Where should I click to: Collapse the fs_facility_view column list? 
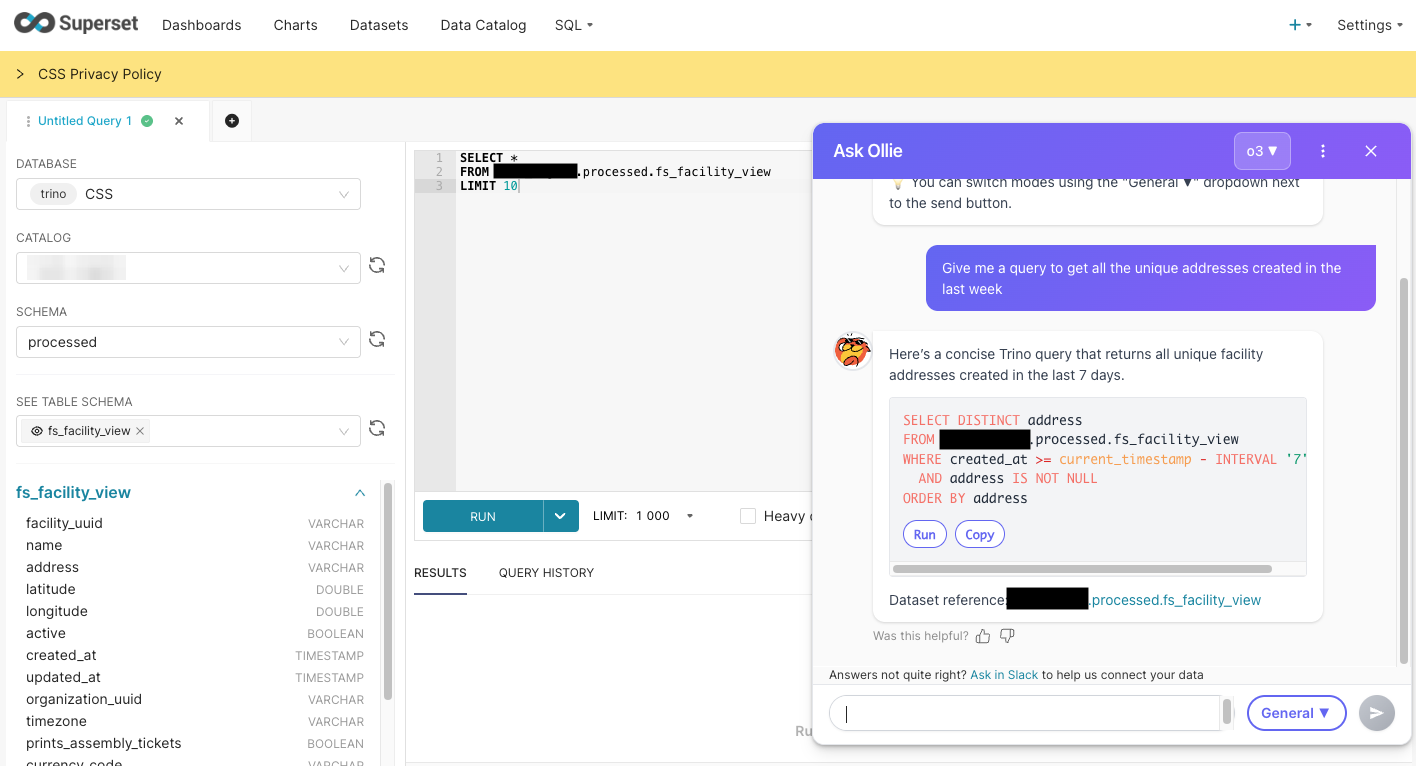tap(360, 493)
